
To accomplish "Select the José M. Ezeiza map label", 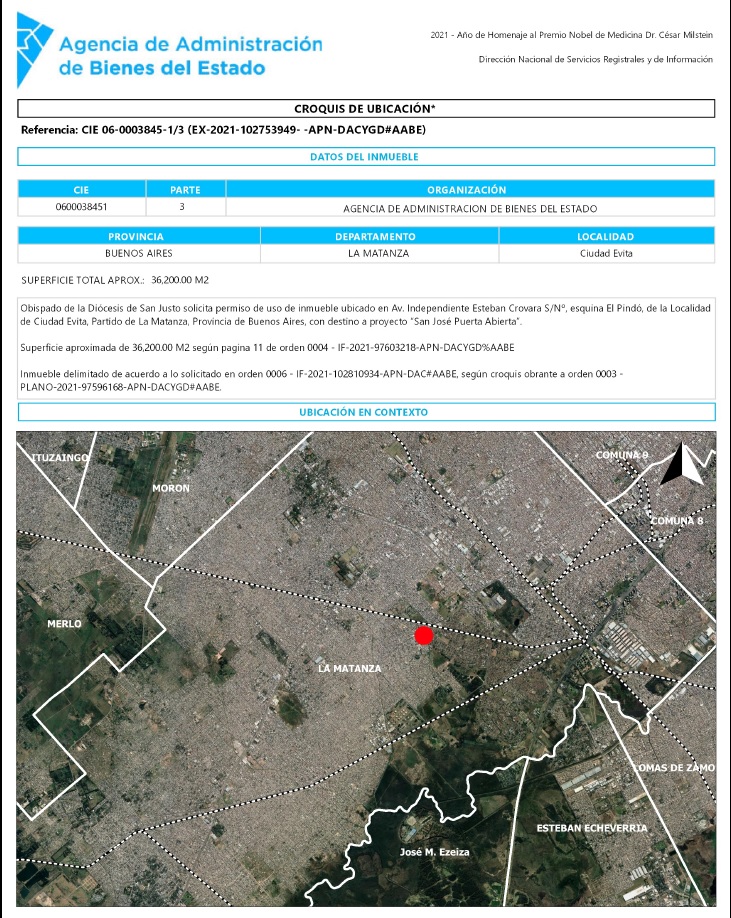I will (433, 852).
